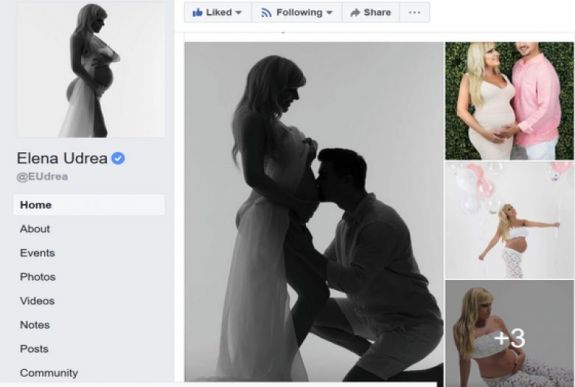Open the photo with pink-shirted man
Screen dimensions: 575x387
pos(509,101)
